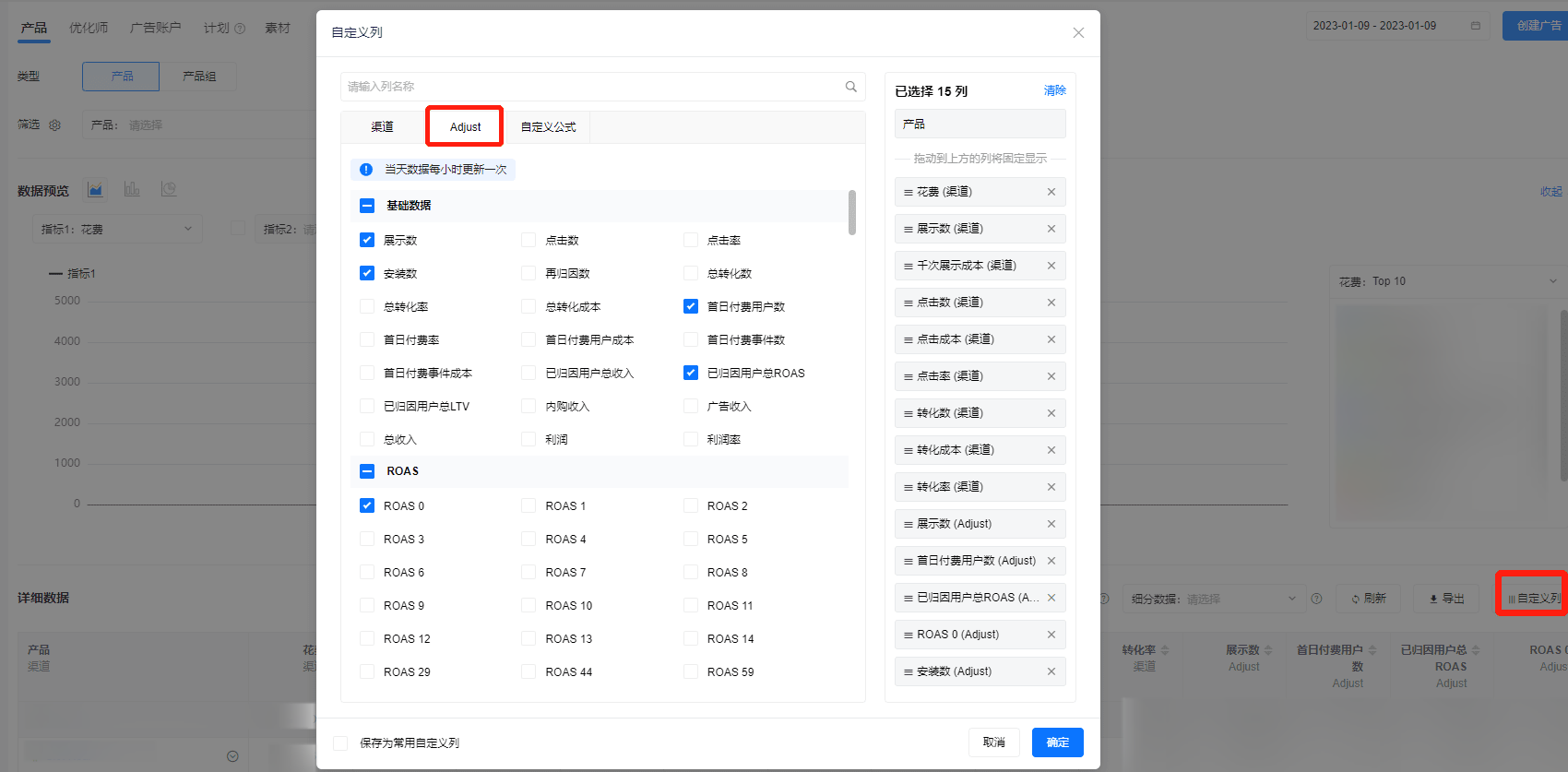Toggle the 基础数据 group checkbox
Screen dimensions: 1568x772
click(367, 206)
